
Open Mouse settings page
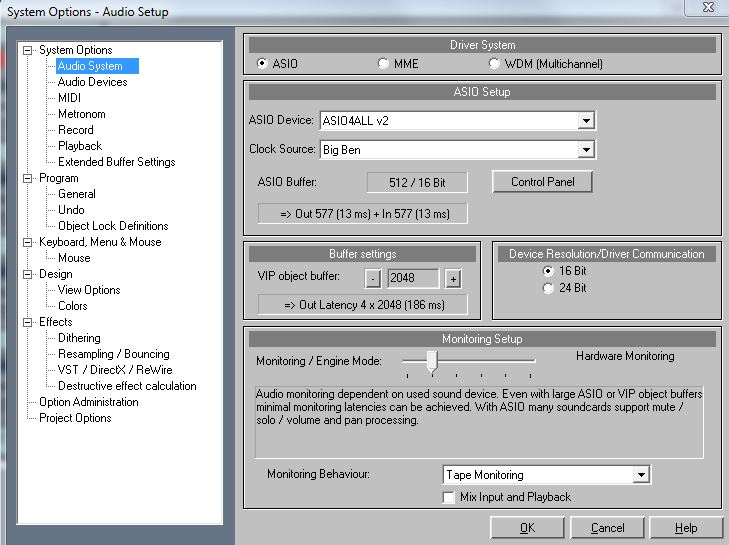[x=74, y=258]
